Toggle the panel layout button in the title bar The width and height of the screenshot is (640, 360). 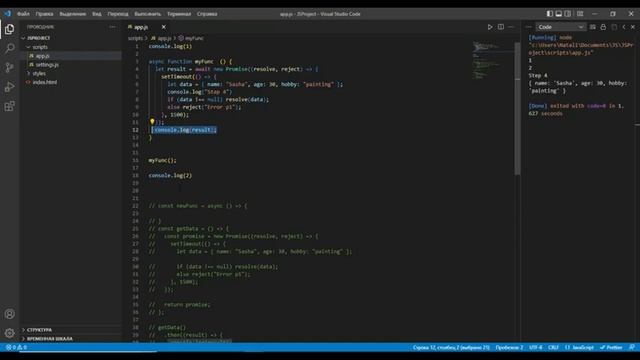(x=559, y=13)
